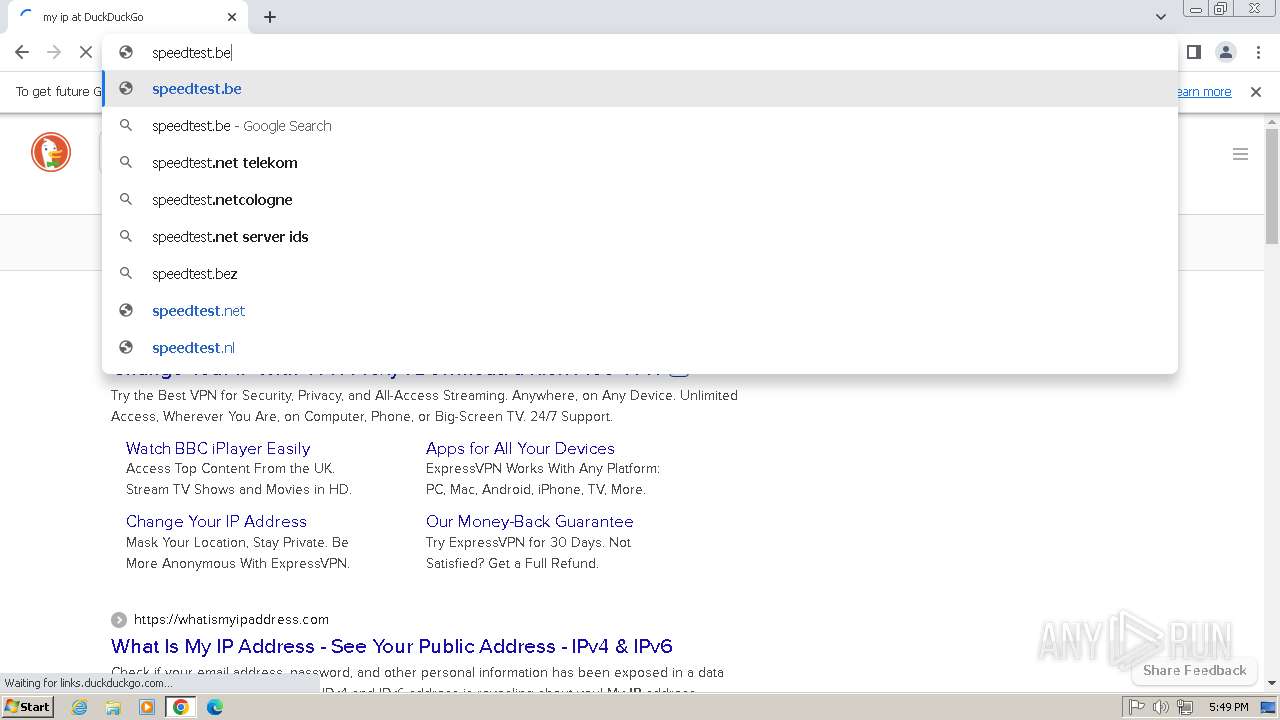The image size is (1280, 720).
Task: Select 'speedtest.net server ids' suggestion
Action: [640, 237]
